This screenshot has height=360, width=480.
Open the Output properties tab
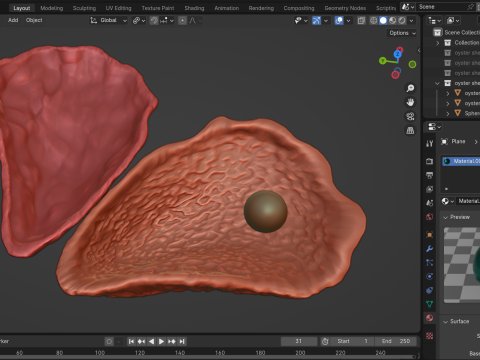pyautogui.click(x=430, y=175)
